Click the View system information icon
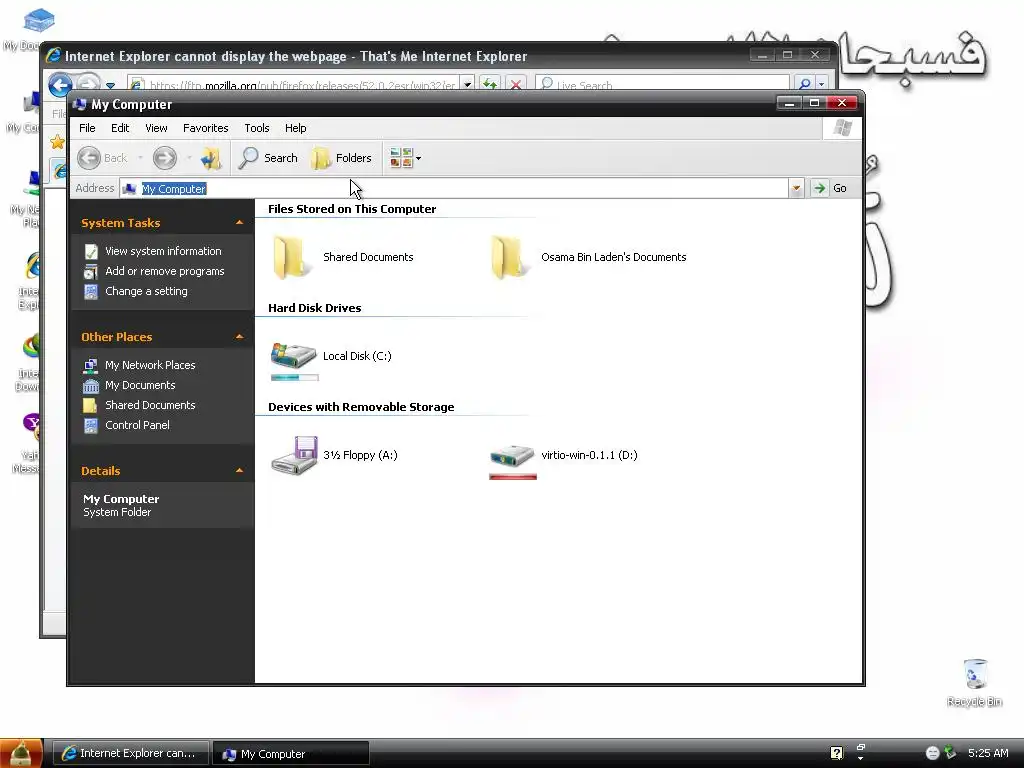This screenshot has height=768, width=1024. point(91,251)
